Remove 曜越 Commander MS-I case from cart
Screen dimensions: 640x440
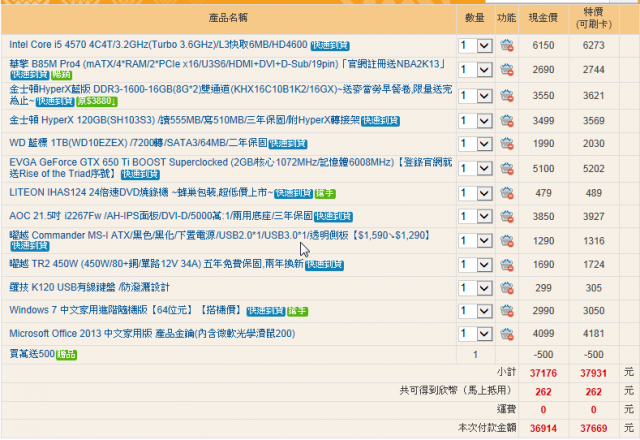(507, 241)
